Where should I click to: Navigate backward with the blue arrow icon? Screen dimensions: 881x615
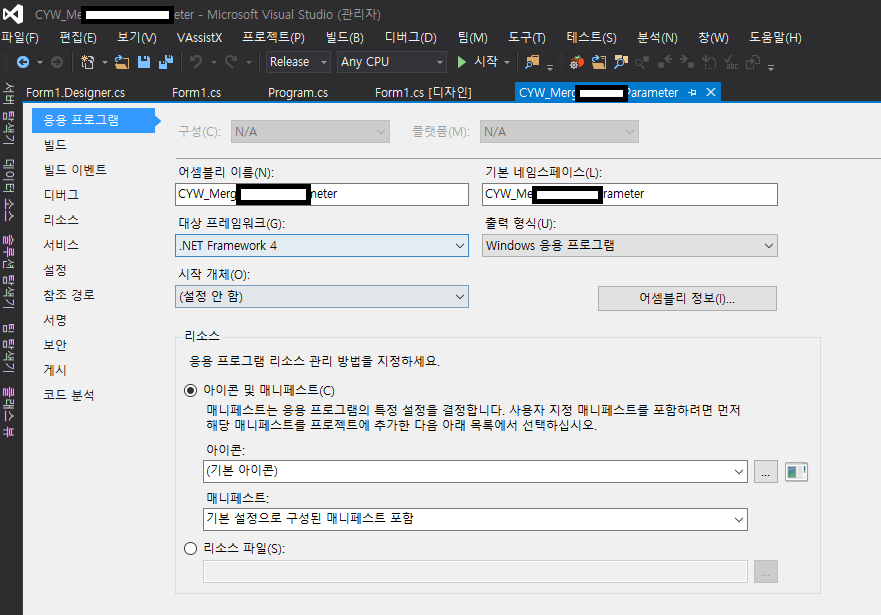(23, 62)
